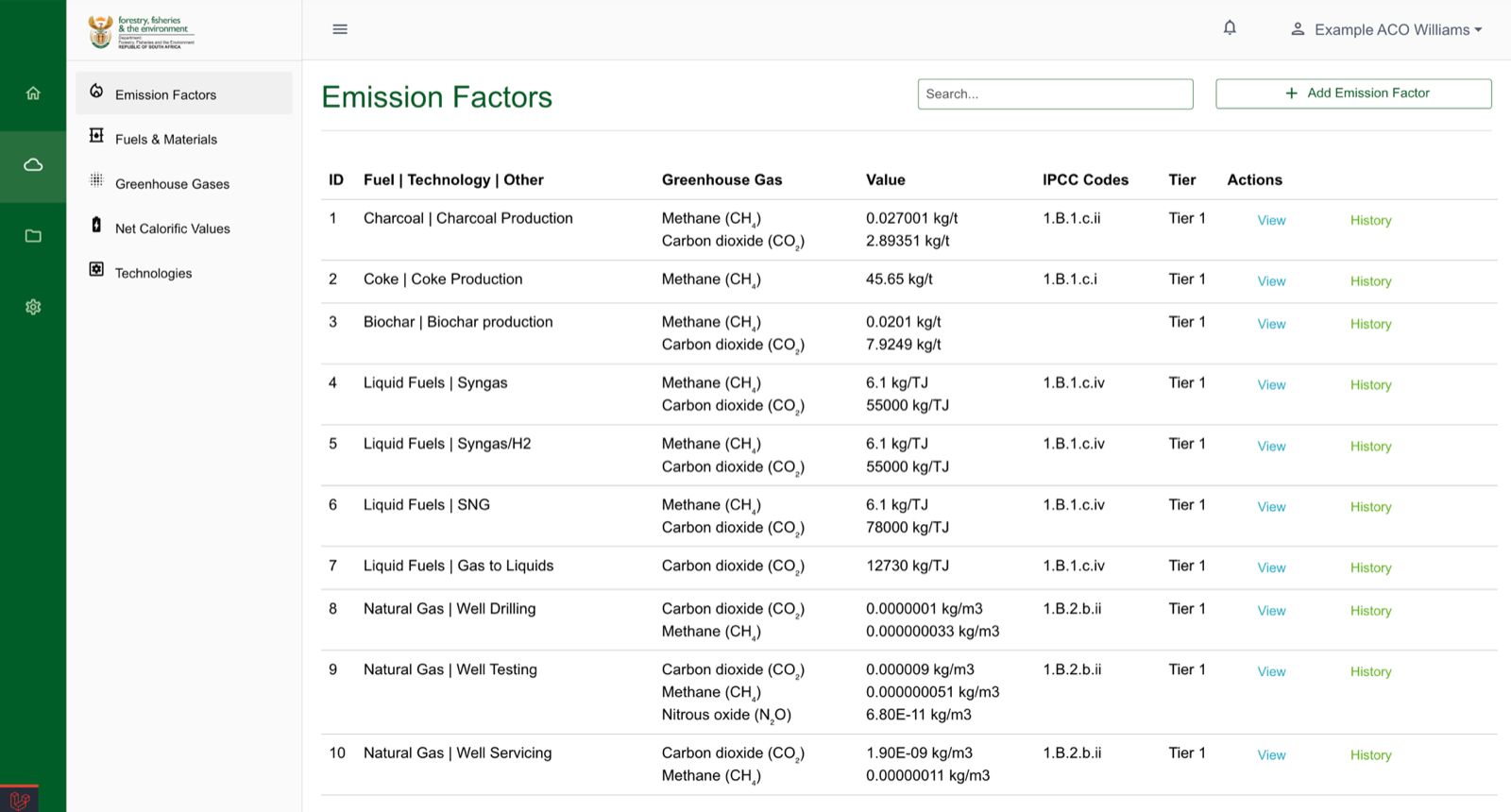Image resolution: width=1511 pixels, height=812 pixels.
Task: Click the Net Calorific Values battery icon
Action: click(96, 225)
